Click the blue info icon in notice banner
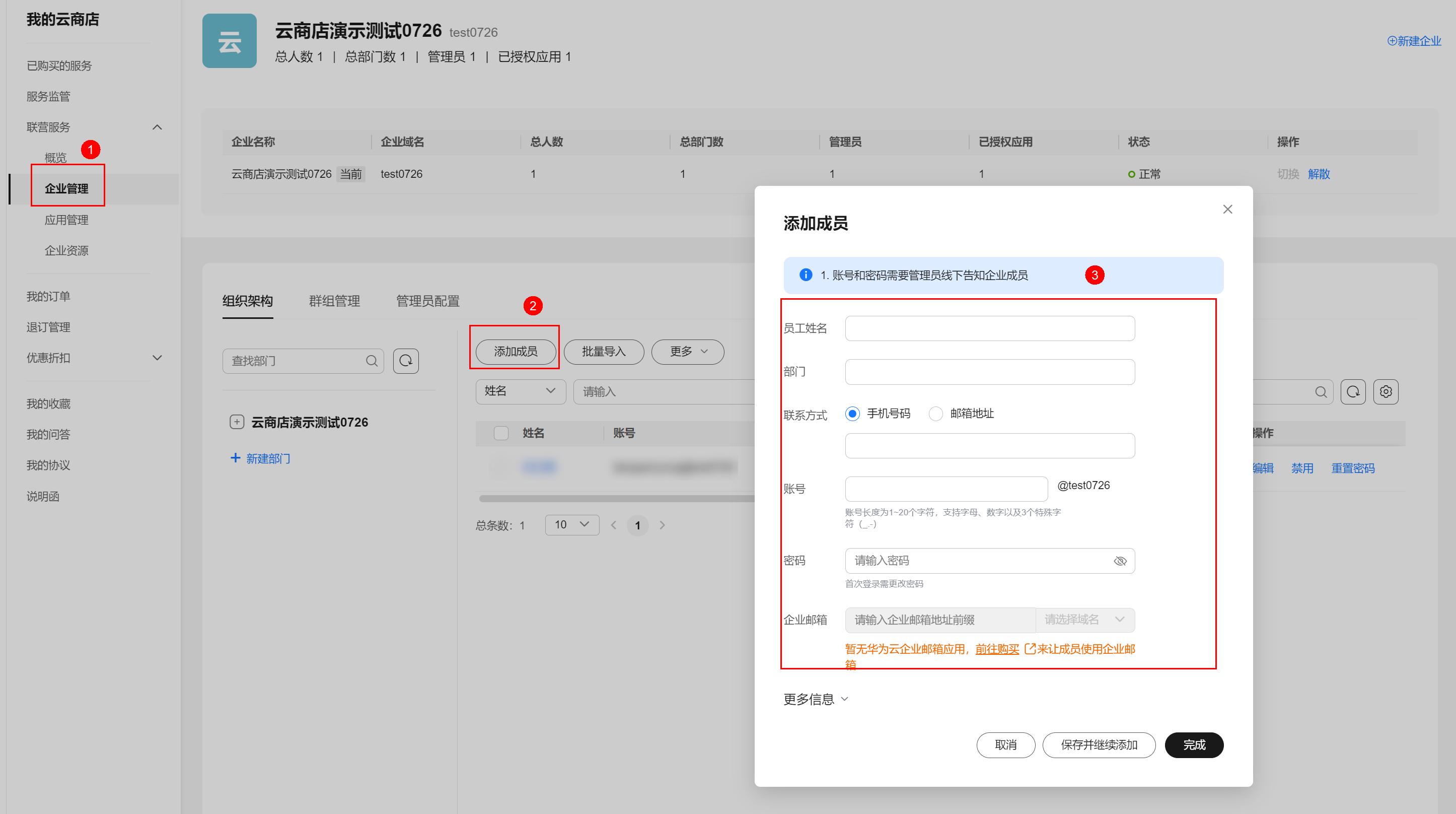This screenshot has height=814, width=1456. 806,275
